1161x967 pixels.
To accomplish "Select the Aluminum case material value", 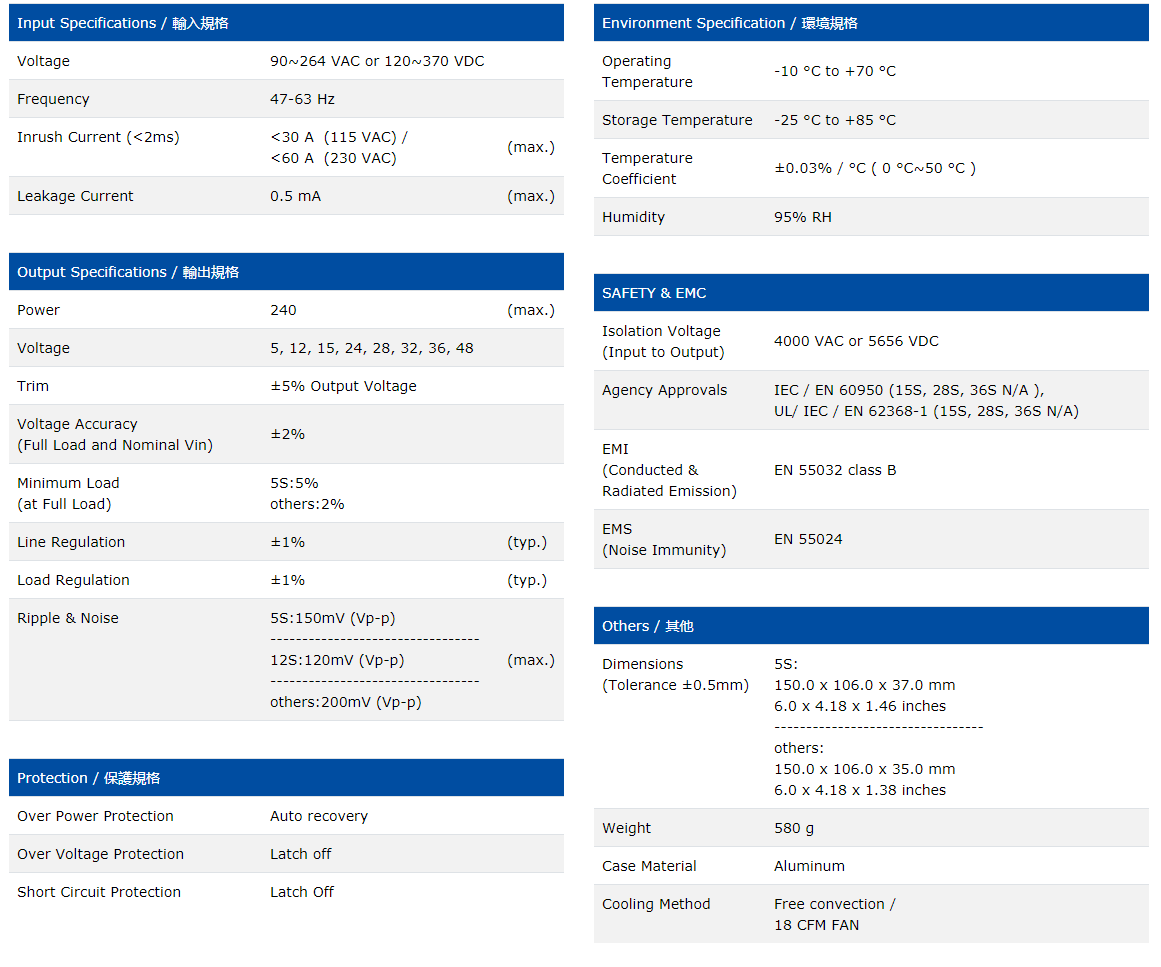I will [809, 866].
